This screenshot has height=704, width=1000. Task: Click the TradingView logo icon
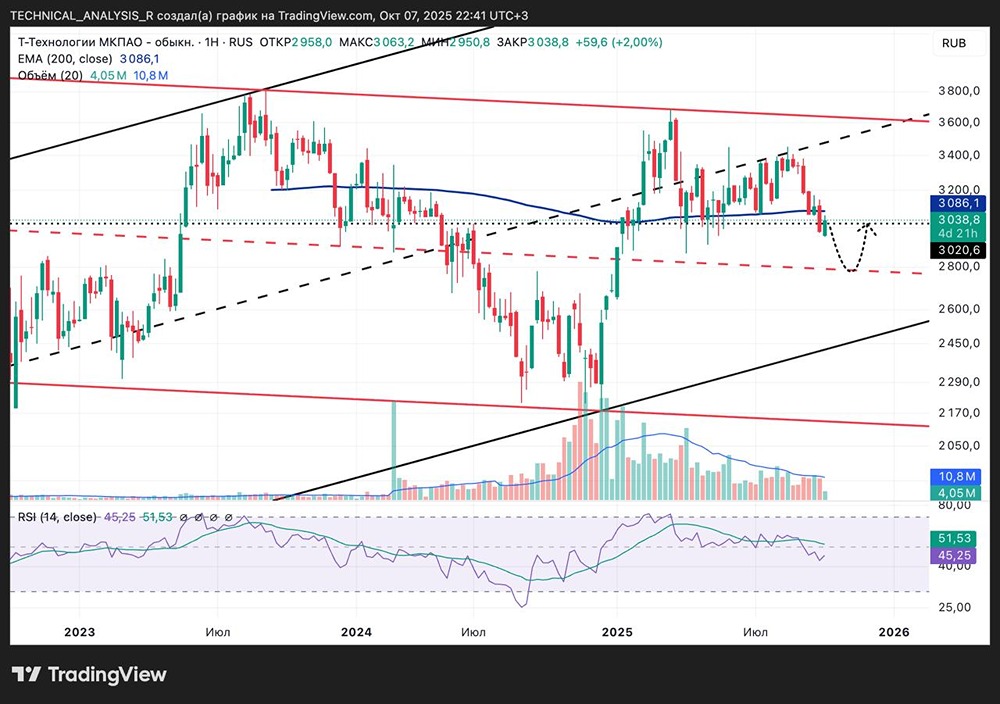pos(27,675)
